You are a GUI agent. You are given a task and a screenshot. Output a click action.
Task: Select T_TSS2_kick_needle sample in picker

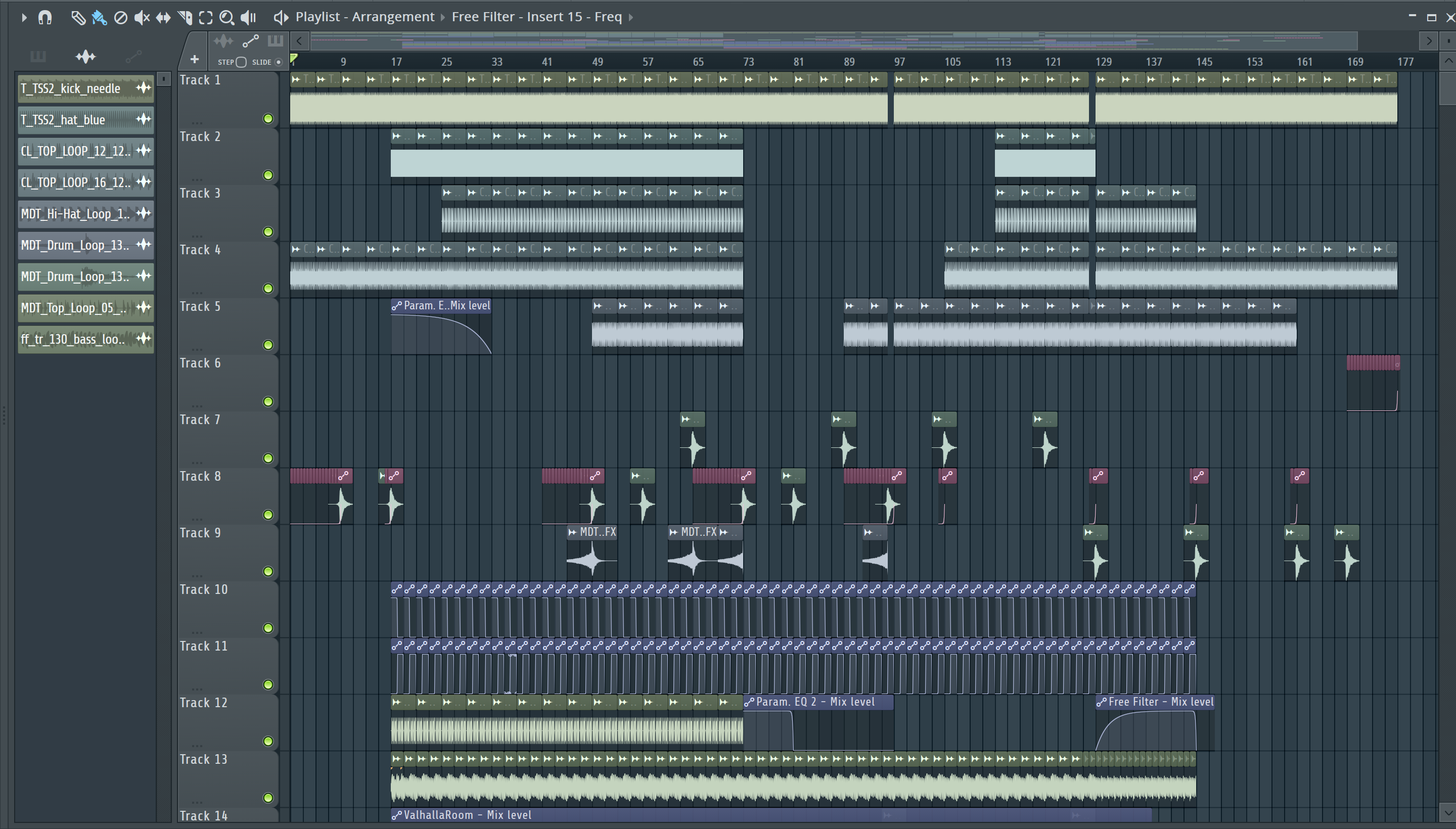tap(85, 88)
